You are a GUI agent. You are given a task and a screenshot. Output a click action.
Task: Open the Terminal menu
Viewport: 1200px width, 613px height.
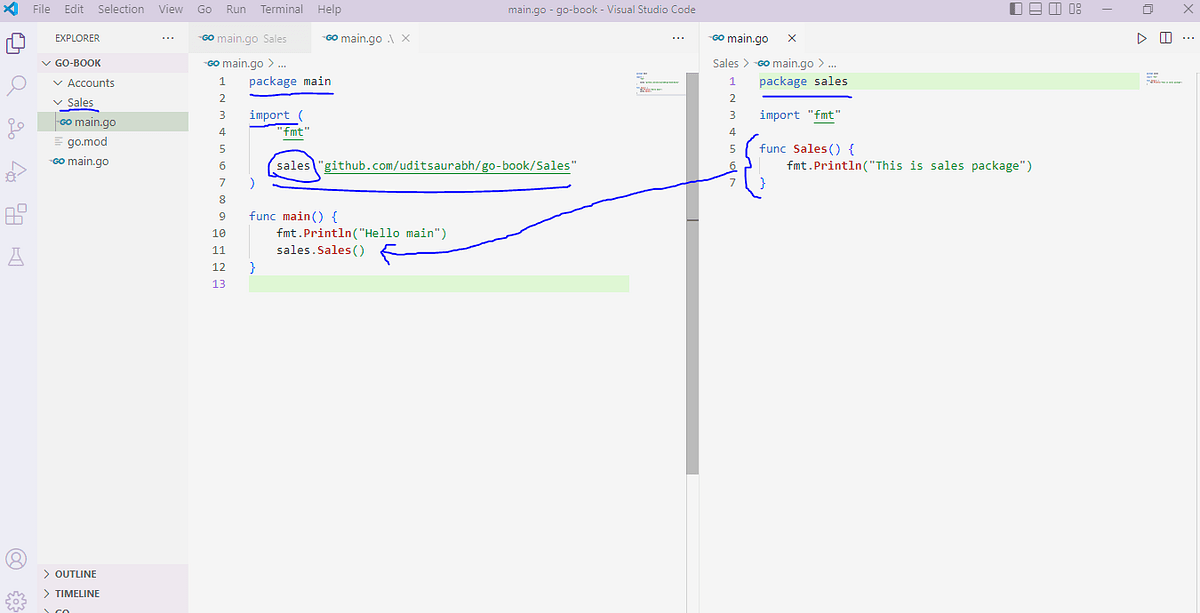[x=281, y=9]
